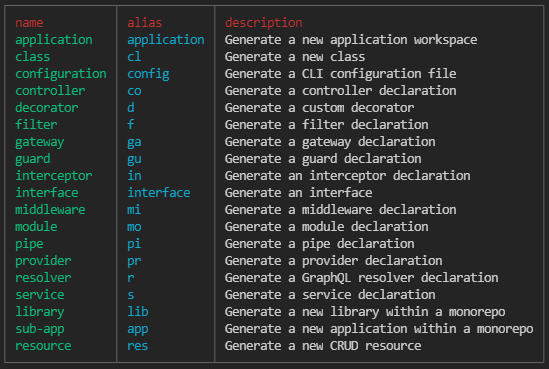Click the 'cl' alias
Screen dimensions: 549x369
(134, 57)
